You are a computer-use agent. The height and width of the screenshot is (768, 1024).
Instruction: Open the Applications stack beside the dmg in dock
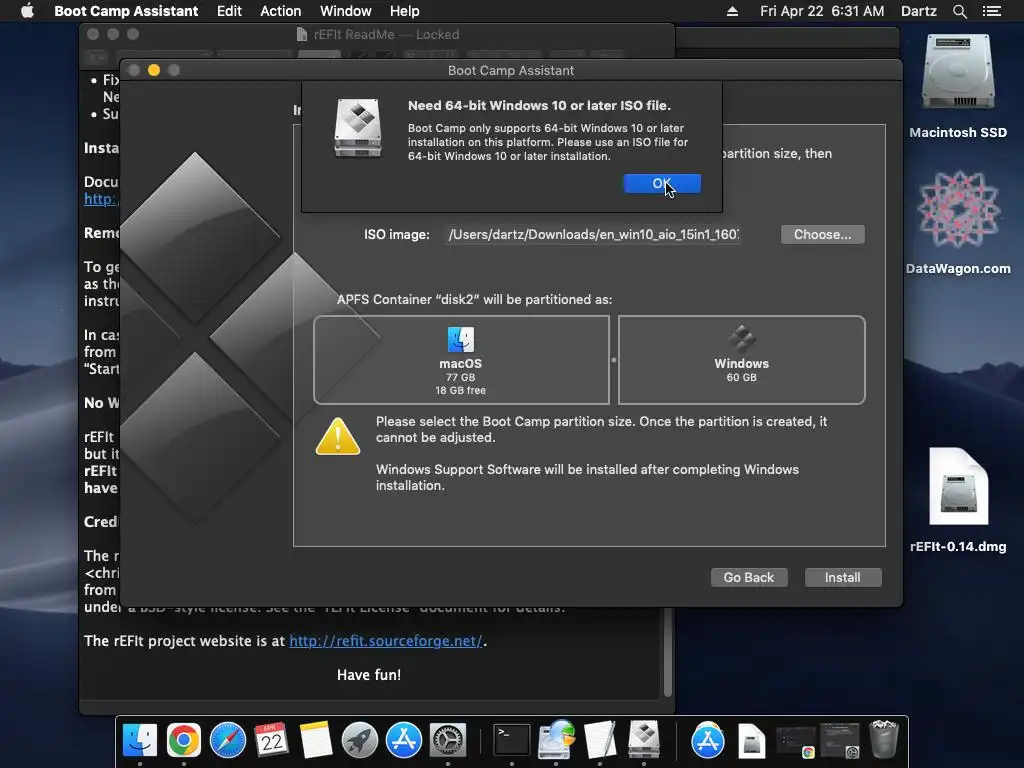tap(708, 741)
